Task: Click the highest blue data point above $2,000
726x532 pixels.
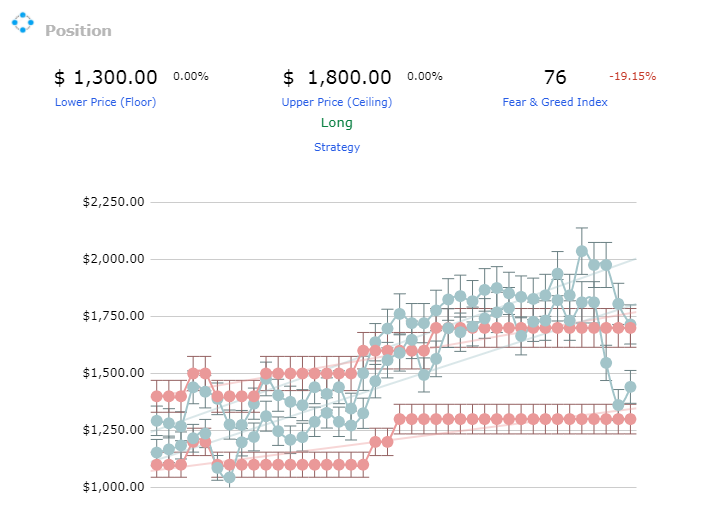Action: pos(582,251)
